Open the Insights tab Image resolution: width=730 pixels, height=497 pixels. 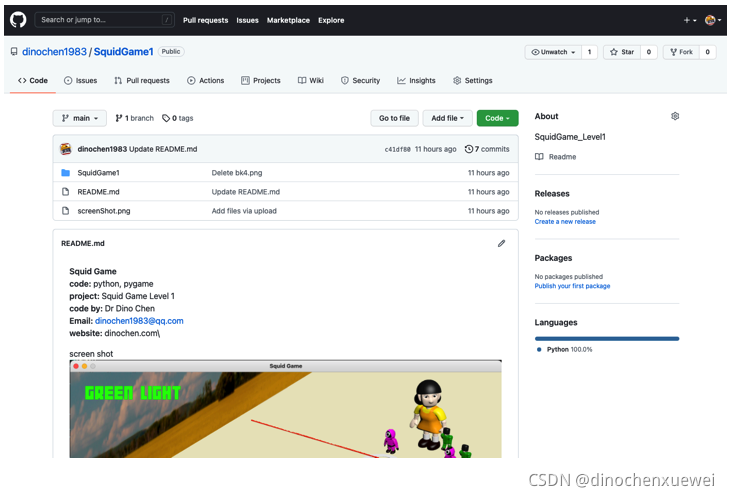click(x=416, y=81)
